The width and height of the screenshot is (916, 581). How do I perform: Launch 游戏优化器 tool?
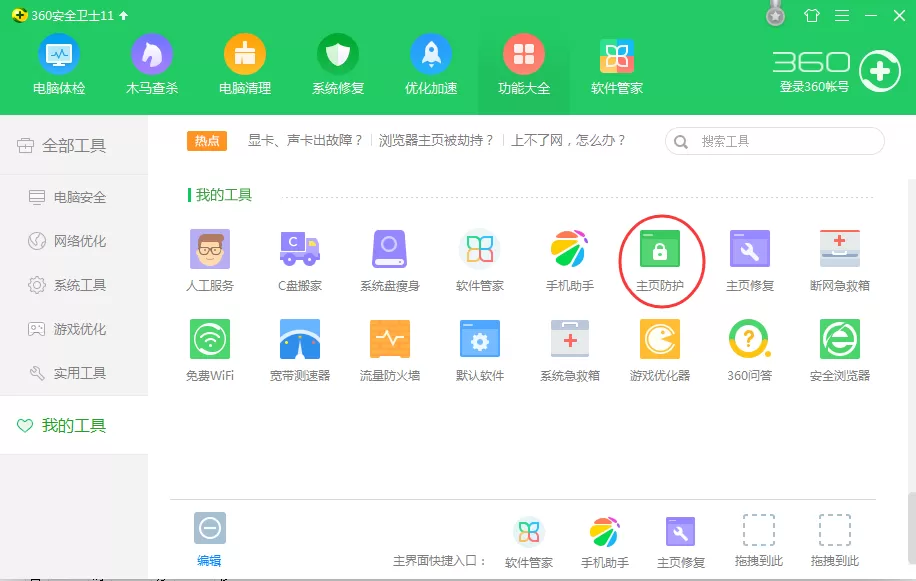pos(660,350)
